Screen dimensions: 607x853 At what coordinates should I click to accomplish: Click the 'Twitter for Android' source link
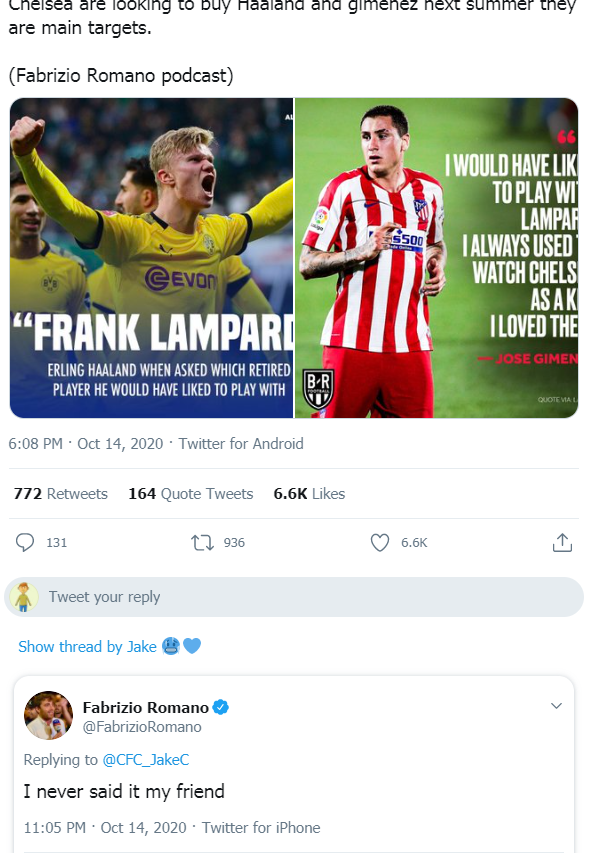[241, 443]
